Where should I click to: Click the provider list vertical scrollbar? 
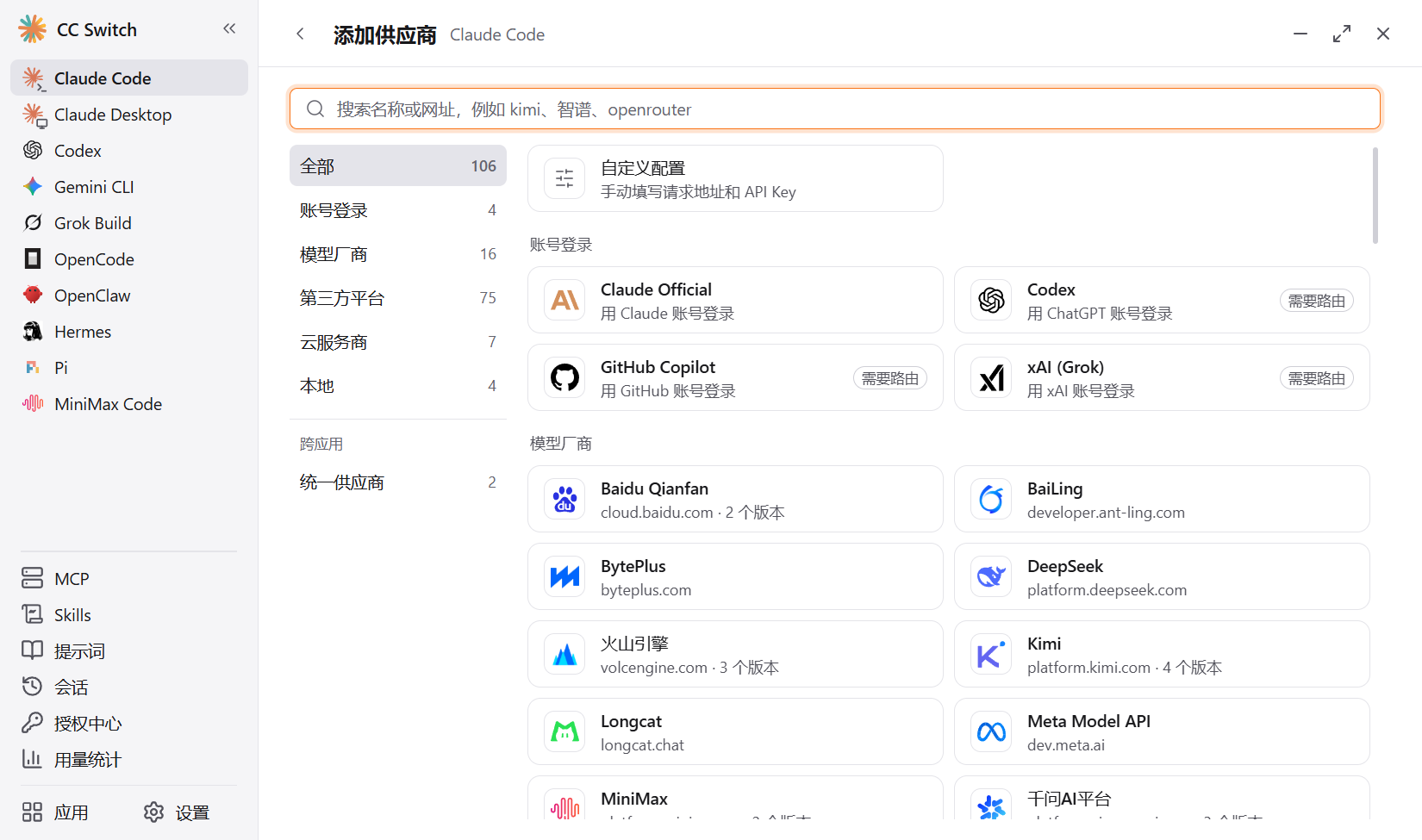tap(1375, 196)
